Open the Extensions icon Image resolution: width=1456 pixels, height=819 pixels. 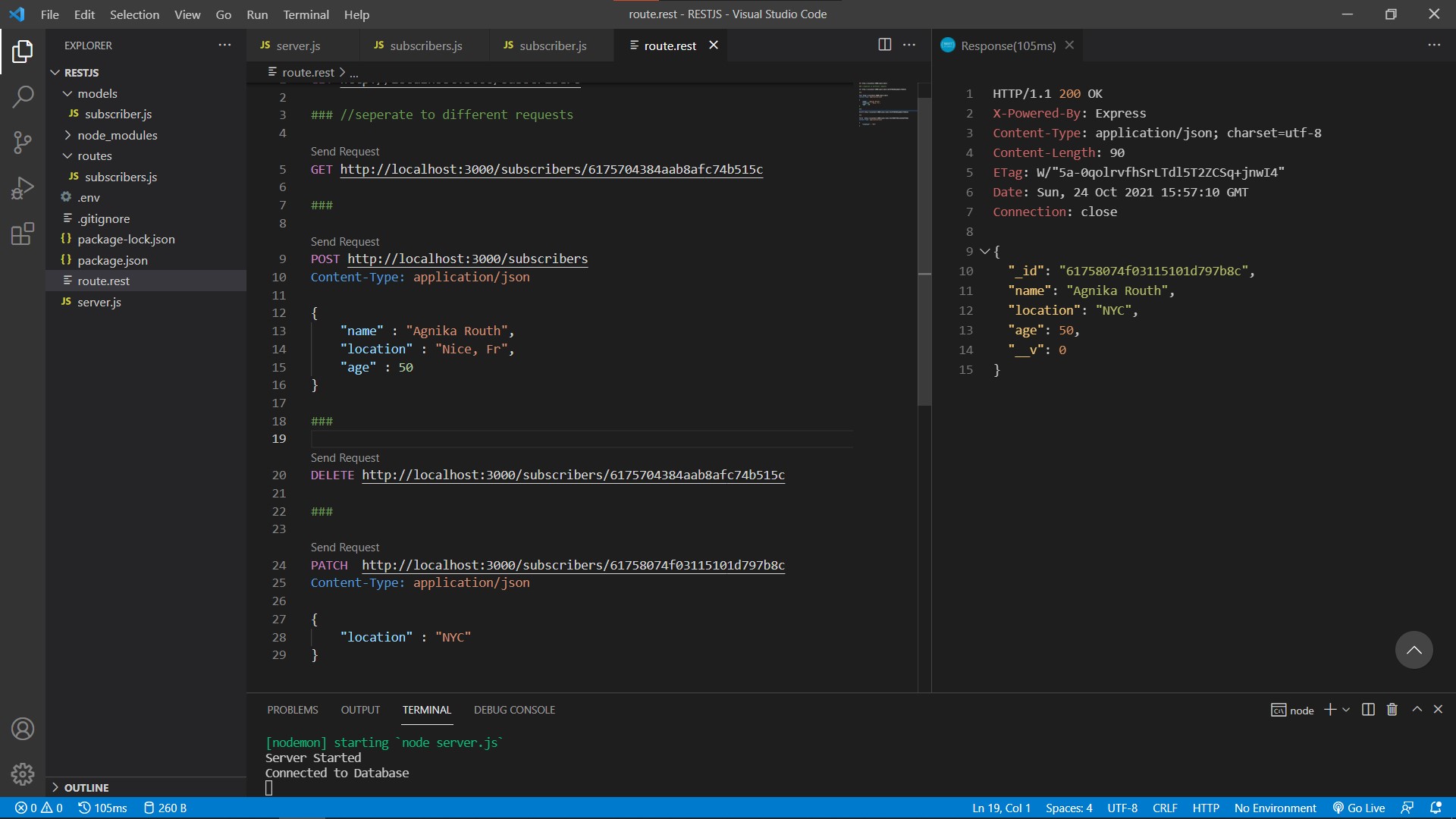[23, 235]
